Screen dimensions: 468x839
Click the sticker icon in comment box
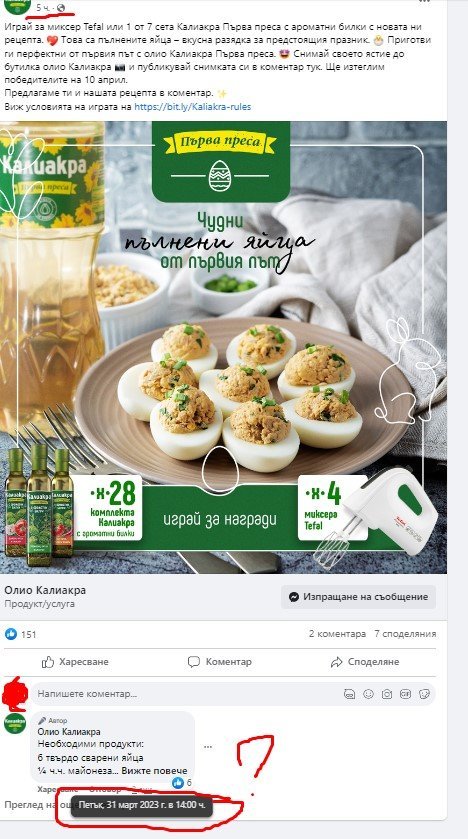point(425,694)
